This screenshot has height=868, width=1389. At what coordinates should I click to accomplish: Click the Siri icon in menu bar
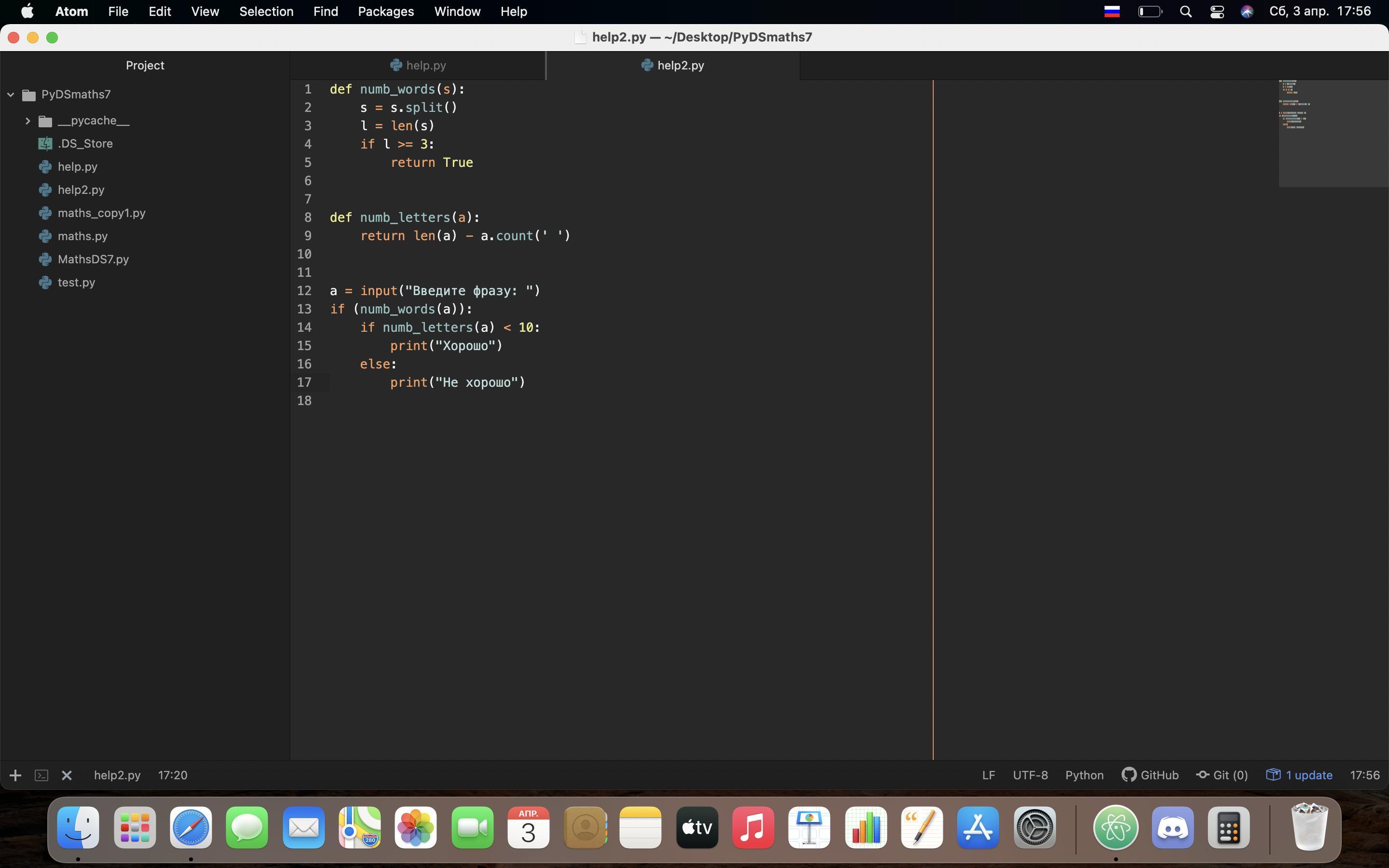(1247, 12)
